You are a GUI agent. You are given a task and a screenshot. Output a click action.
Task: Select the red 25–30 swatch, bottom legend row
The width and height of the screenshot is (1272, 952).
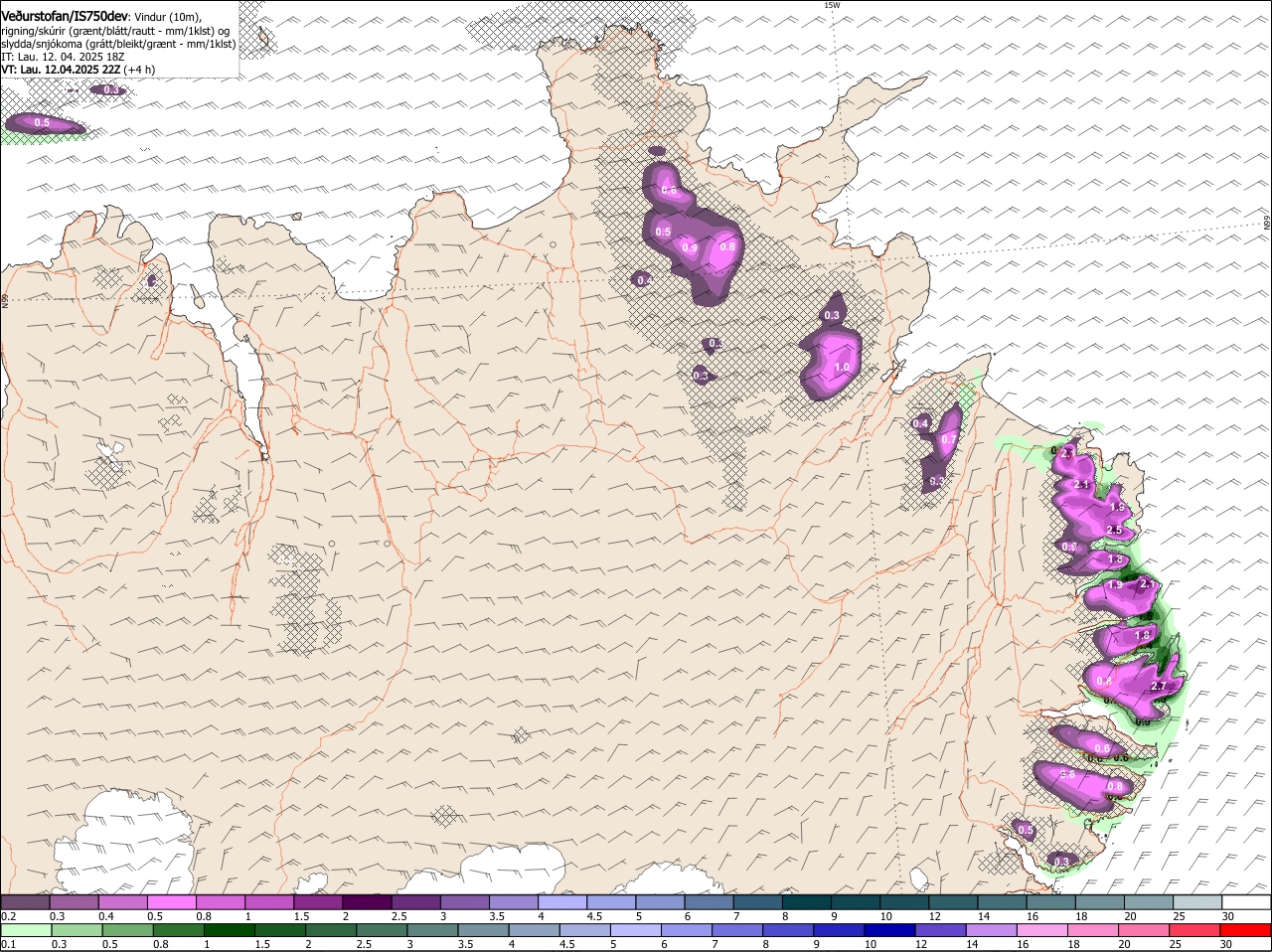point(1194,931)
